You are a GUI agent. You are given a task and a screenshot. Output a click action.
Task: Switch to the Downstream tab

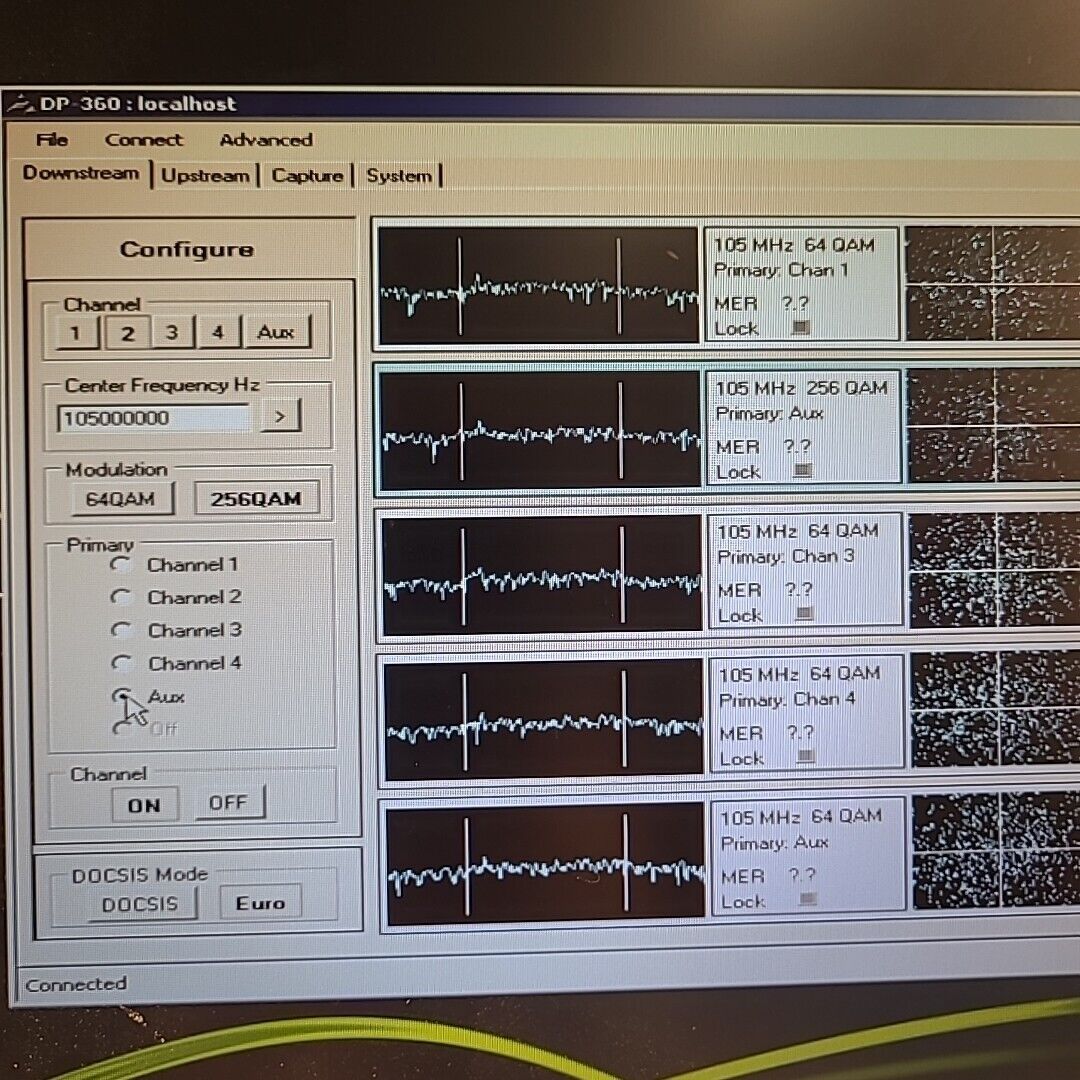click(x=81, y=173)
